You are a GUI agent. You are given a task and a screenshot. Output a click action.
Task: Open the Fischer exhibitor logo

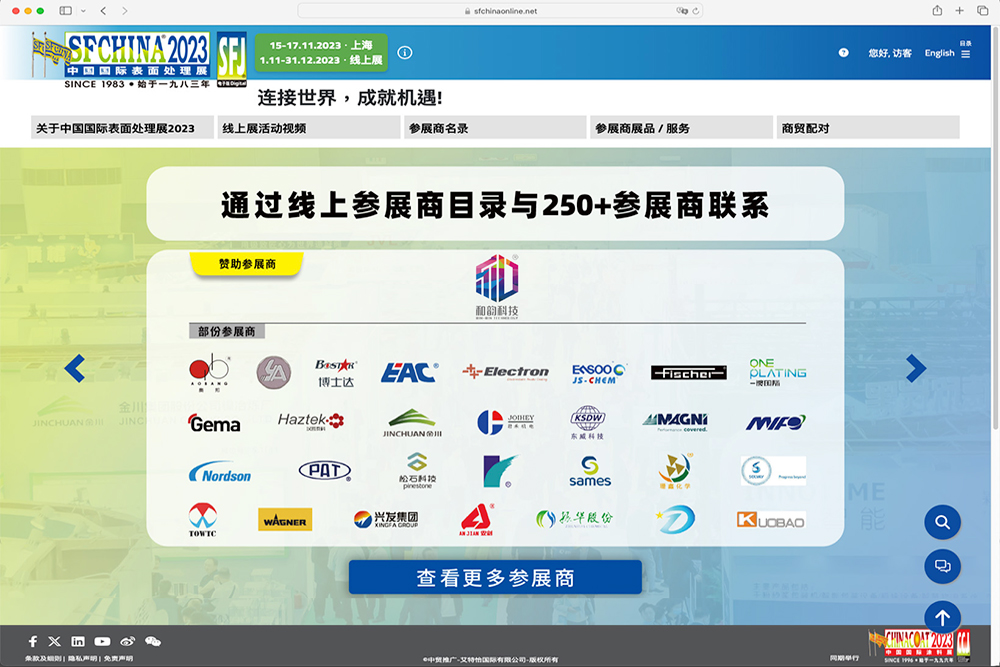click(689, 372)
